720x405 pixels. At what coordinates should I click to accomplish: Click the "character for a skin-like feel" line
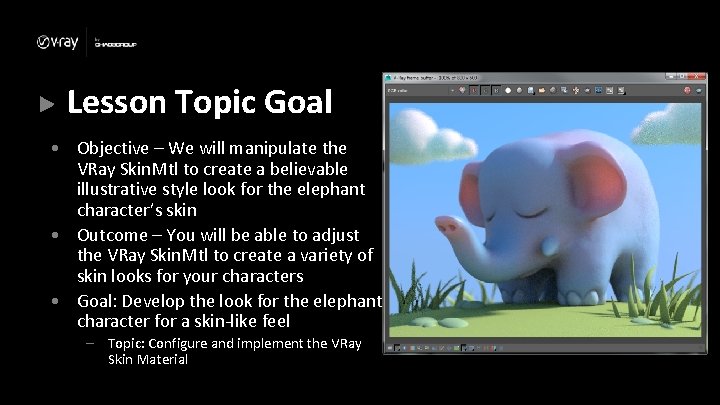[x=183, y=321]
